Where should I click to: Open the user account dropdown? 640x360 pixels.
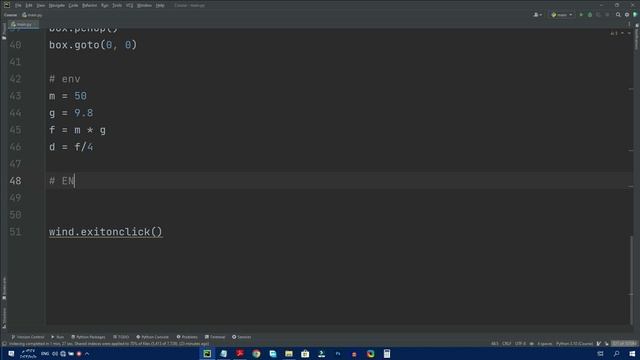tap(538, 15)
